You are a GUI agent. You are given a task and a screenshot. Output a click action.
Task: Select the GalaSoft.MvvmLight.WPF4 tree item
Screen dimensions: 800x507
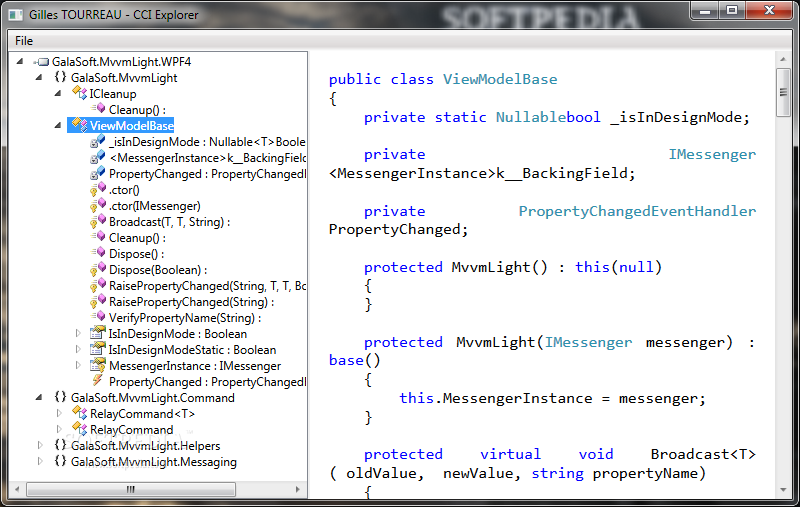pyautogui.click(x=121, y=62)
